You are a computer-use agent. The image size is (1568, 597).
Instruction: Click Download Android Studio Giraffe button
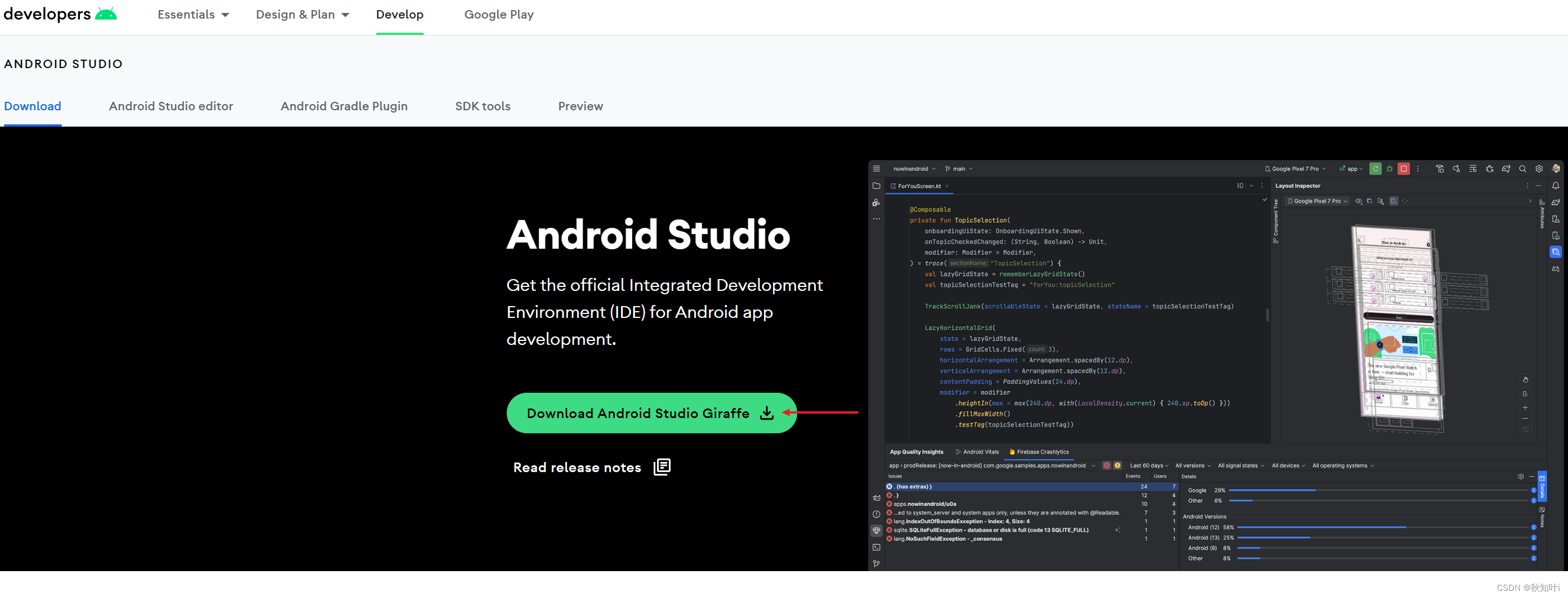651,412
